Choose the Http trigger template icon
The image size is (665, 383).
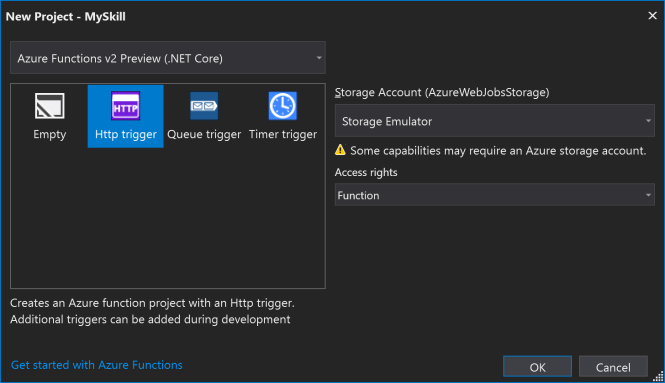point(126,106)
